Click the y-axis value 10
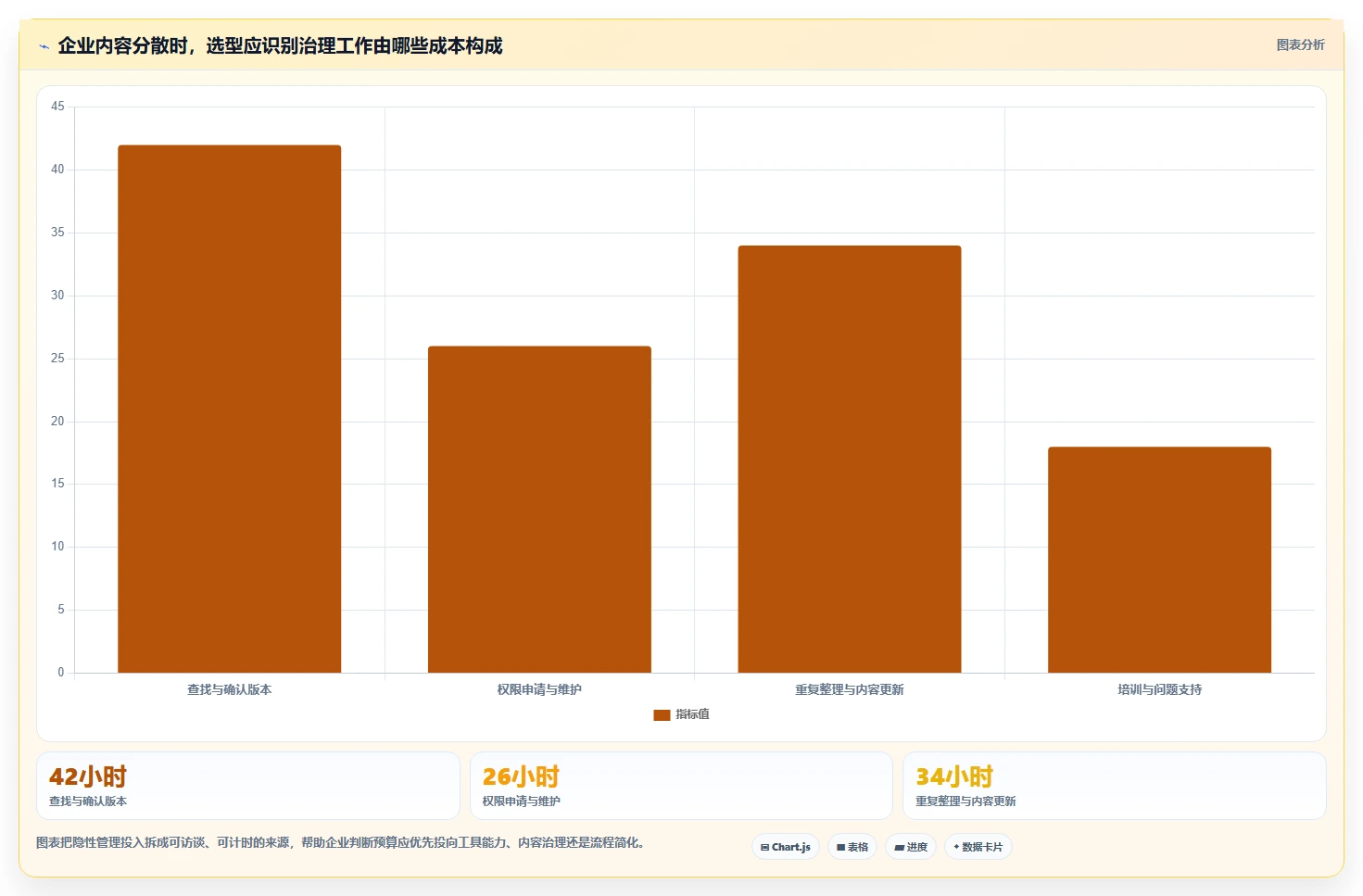 point(57,547)
